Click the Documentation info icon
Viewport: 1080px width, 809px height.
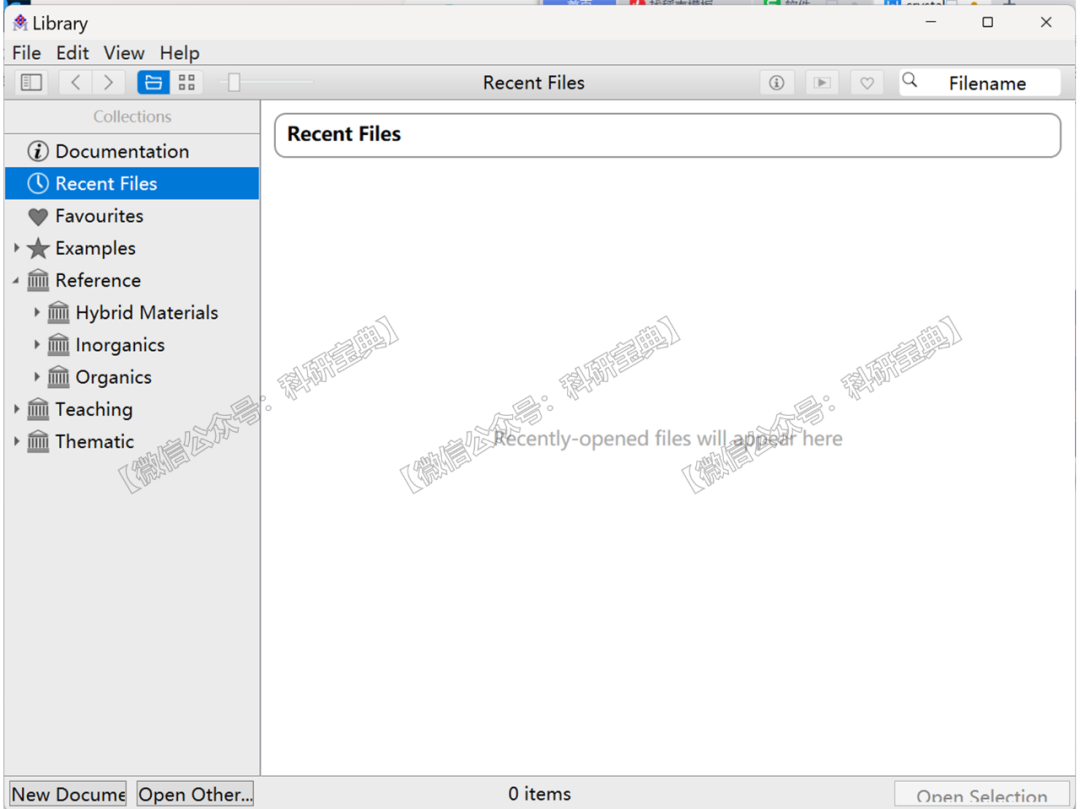coord(38,151)
